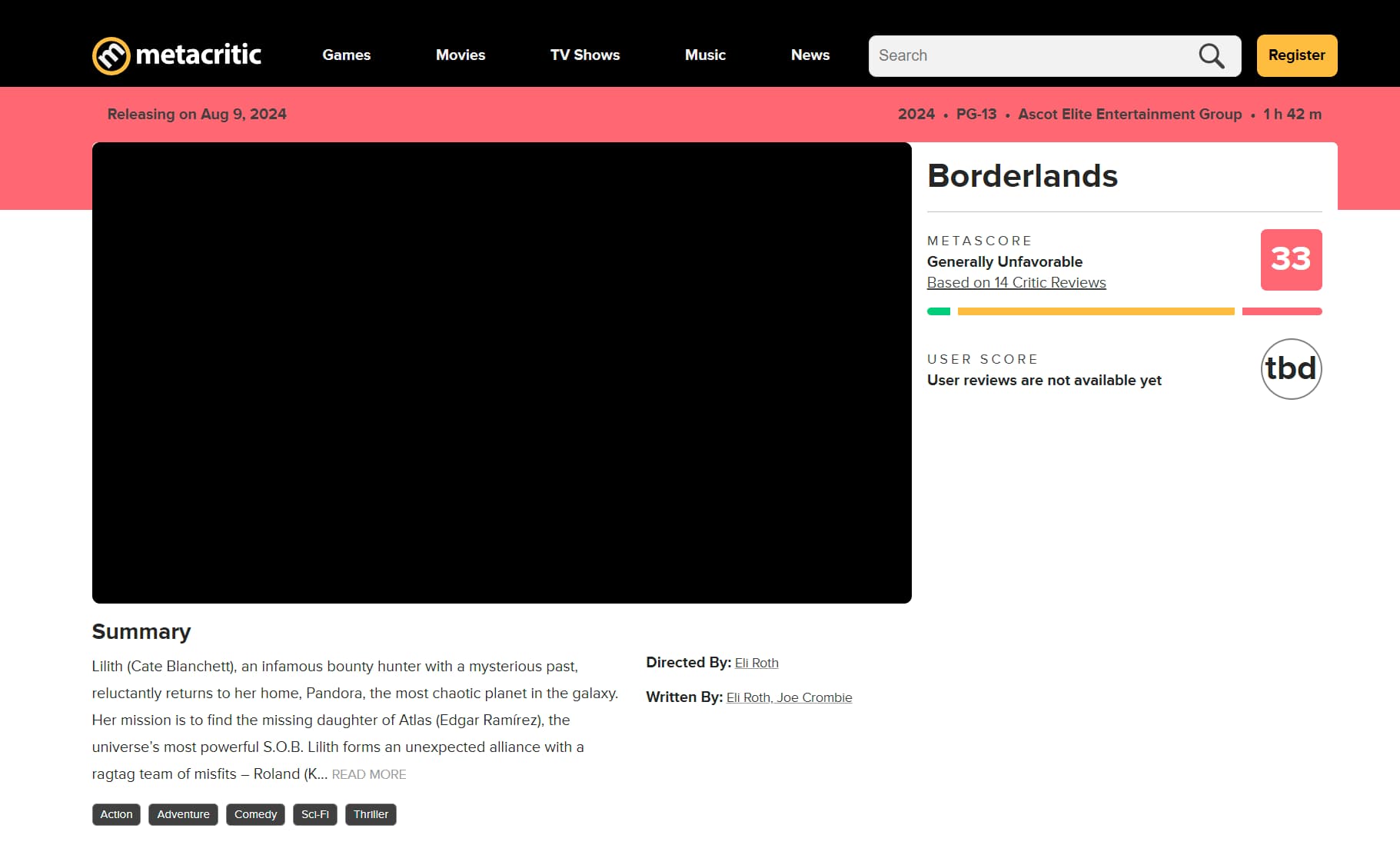Click the METASCORE label
Screen dimensions: 1400x855
point(979,241)
